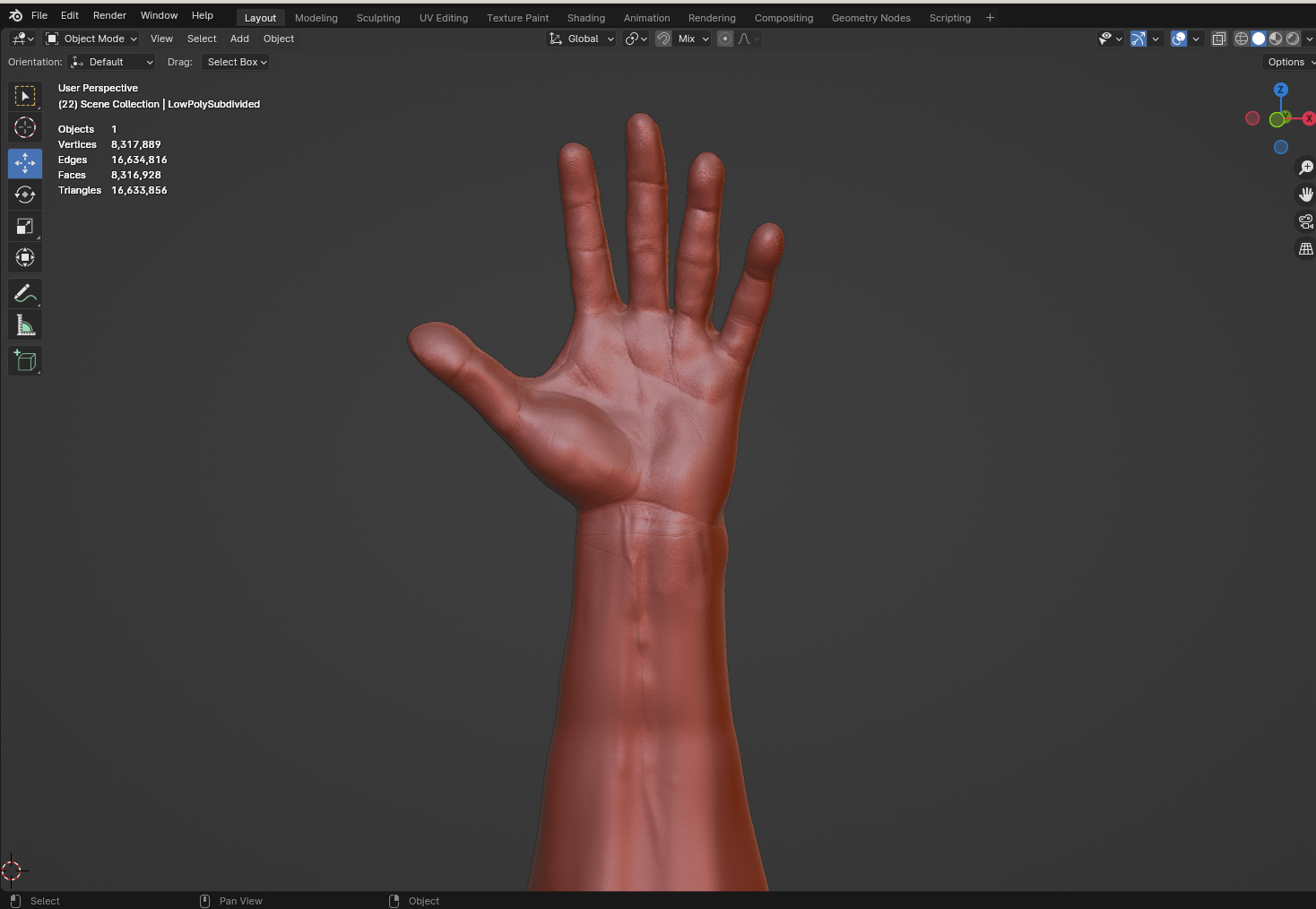Switch to wireframe viewport shading
The image size is (1316, 909).
click(1242, 39)
